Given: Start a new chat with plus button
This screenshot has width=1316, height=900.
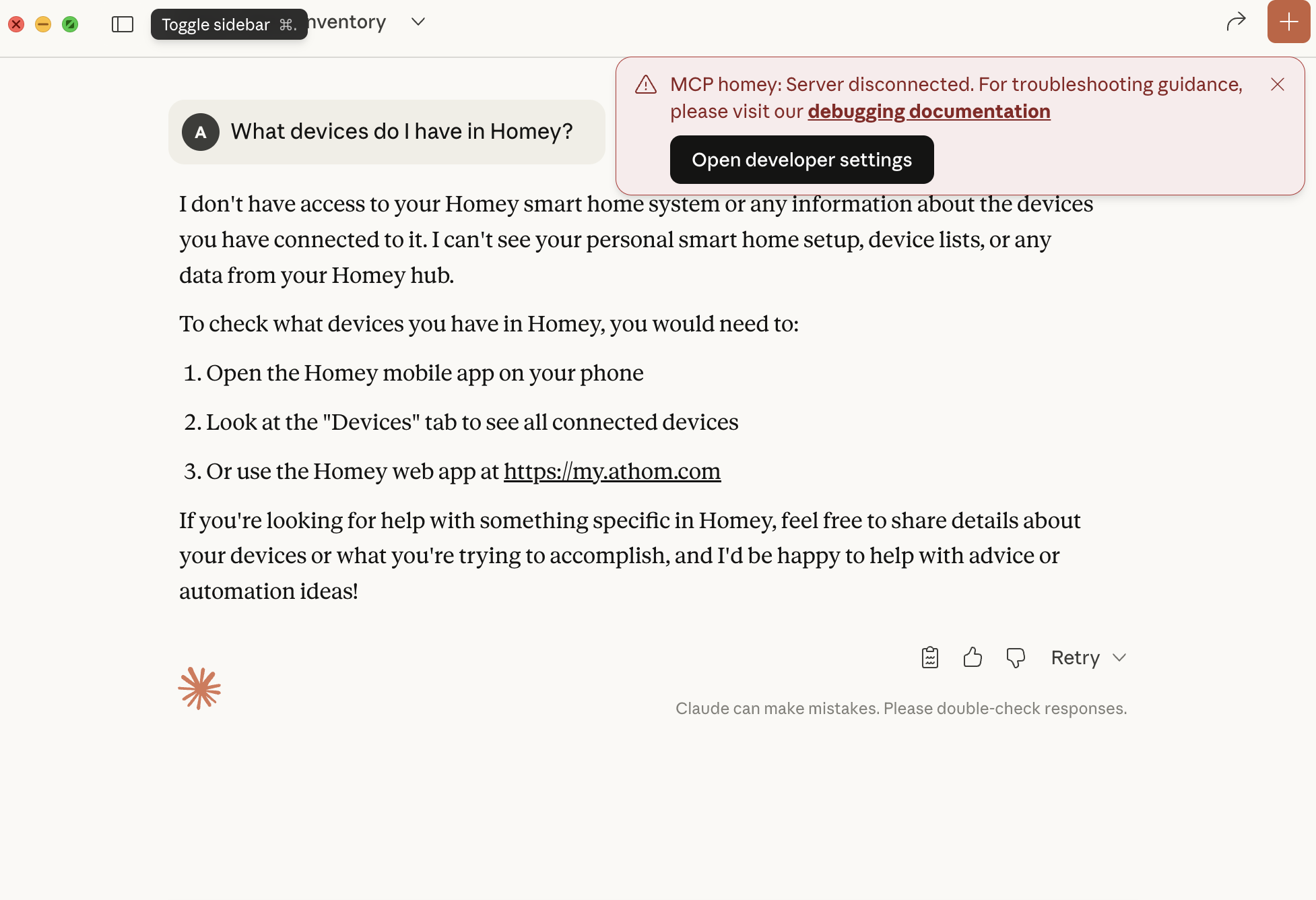Looking at the screenshot, I should point(1288,22).
